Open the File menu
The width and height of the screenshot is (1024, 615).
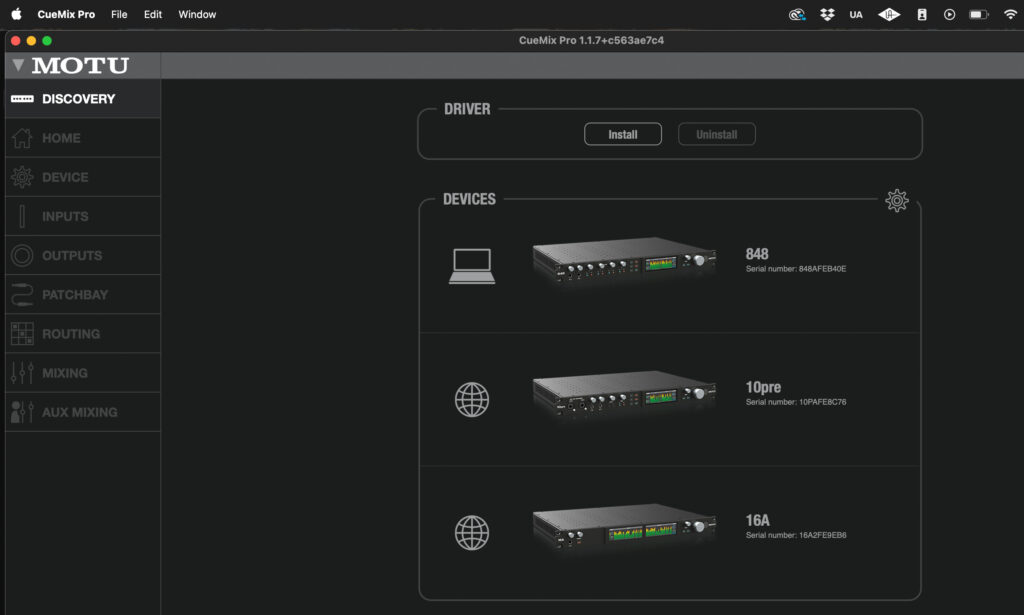pos(119,15)
